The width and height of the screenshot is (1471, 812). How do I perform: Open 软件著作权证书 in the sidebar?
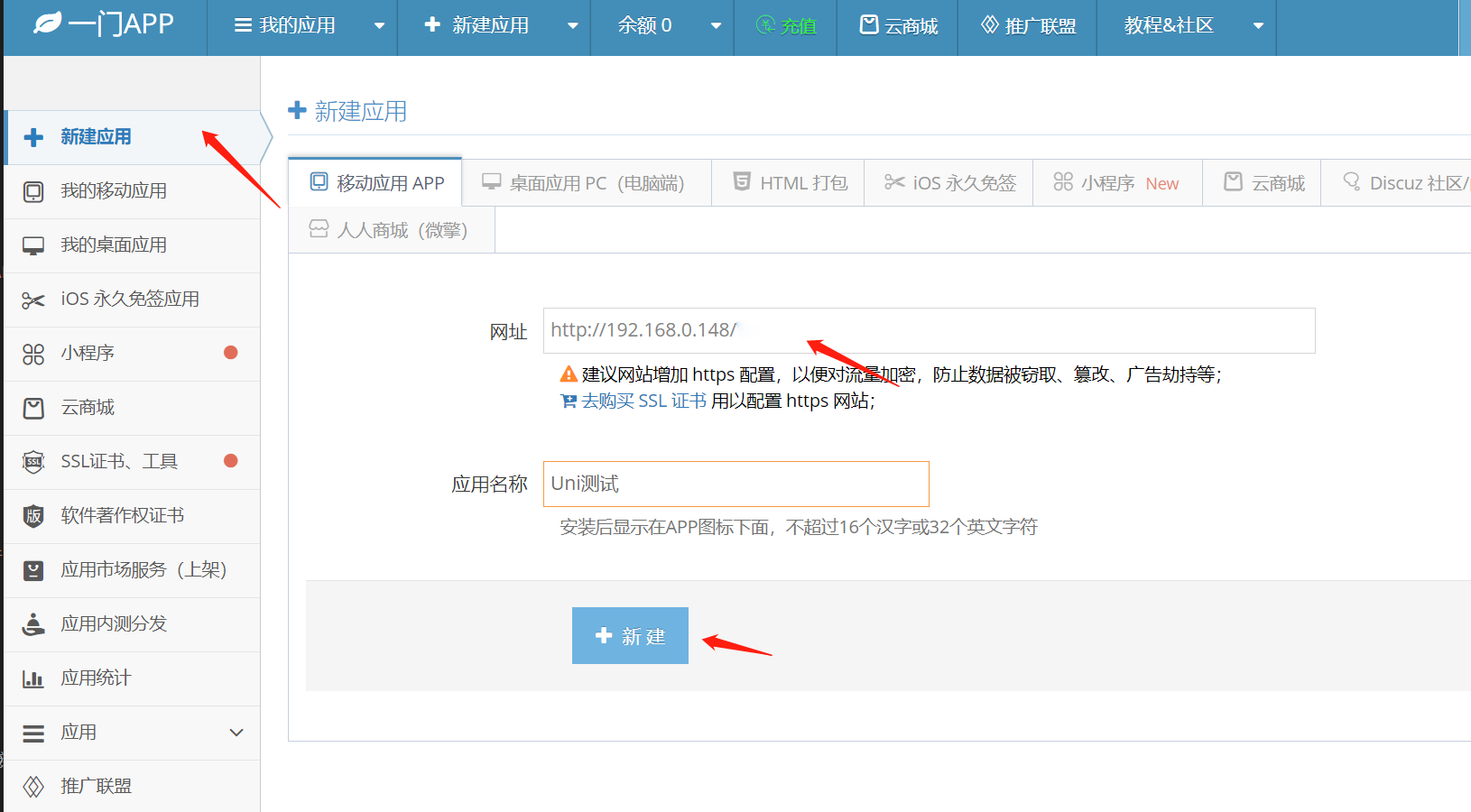click(x=132, y=516)
